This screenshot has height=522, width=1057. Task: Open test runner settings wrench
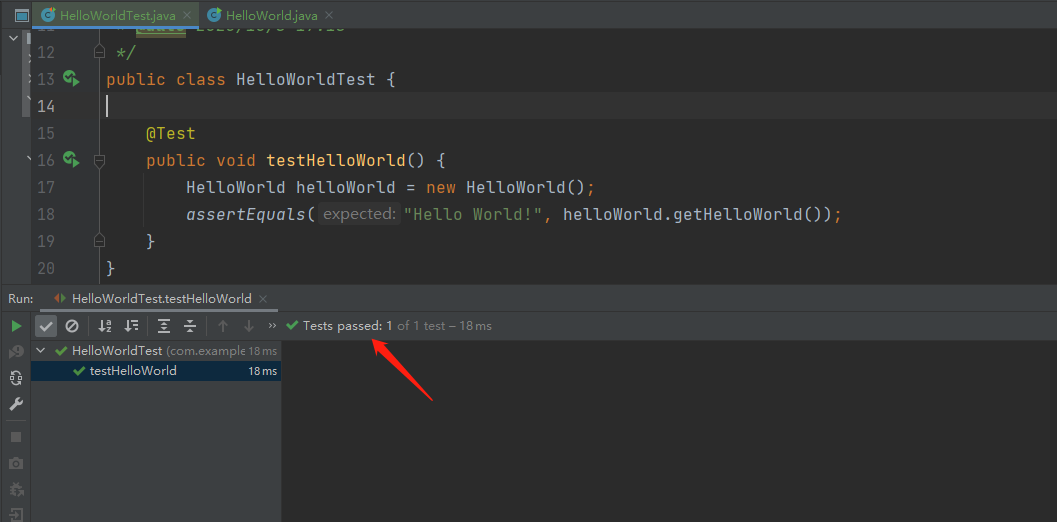[16, 404]
